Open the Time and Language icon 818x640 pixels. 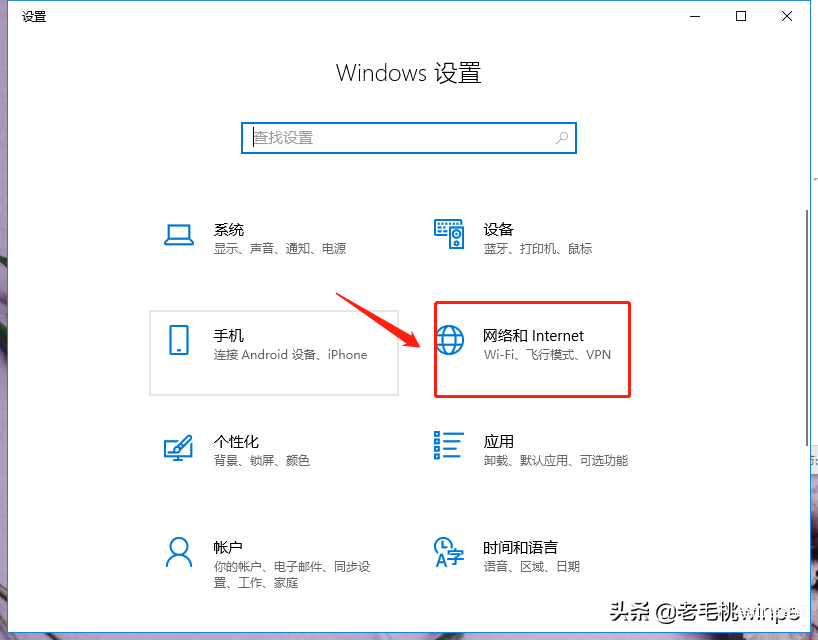click(x=449, y=552)
